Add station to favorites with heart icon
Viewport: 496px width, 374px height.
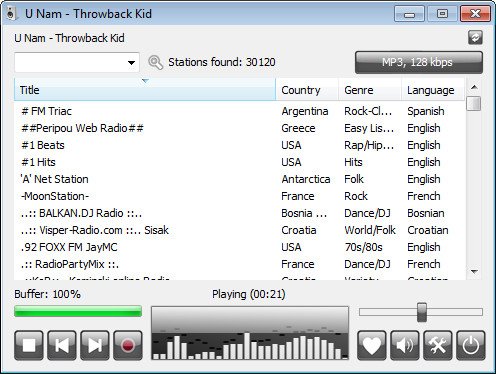(372, 345)
